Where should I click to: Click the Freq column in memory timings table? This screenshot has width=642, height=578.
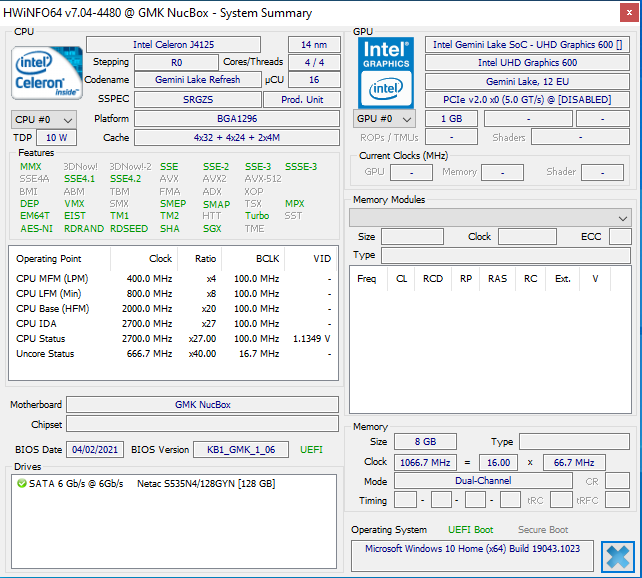click(x=366, y=279)
